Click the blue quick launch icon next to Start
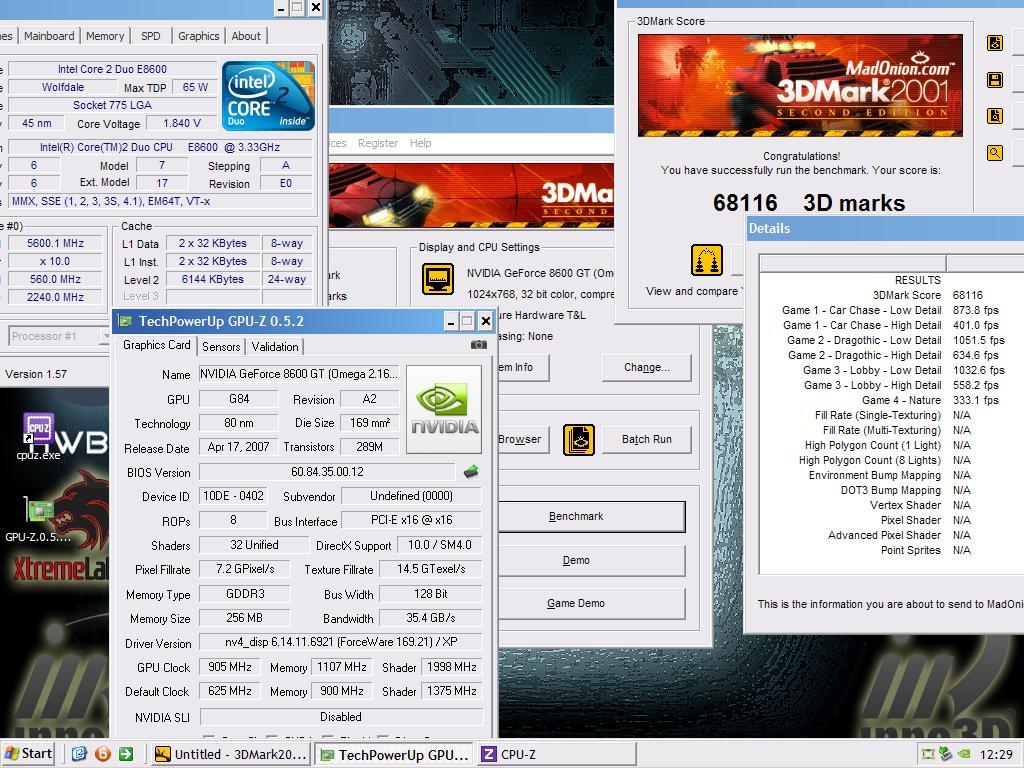 (79, 754)
